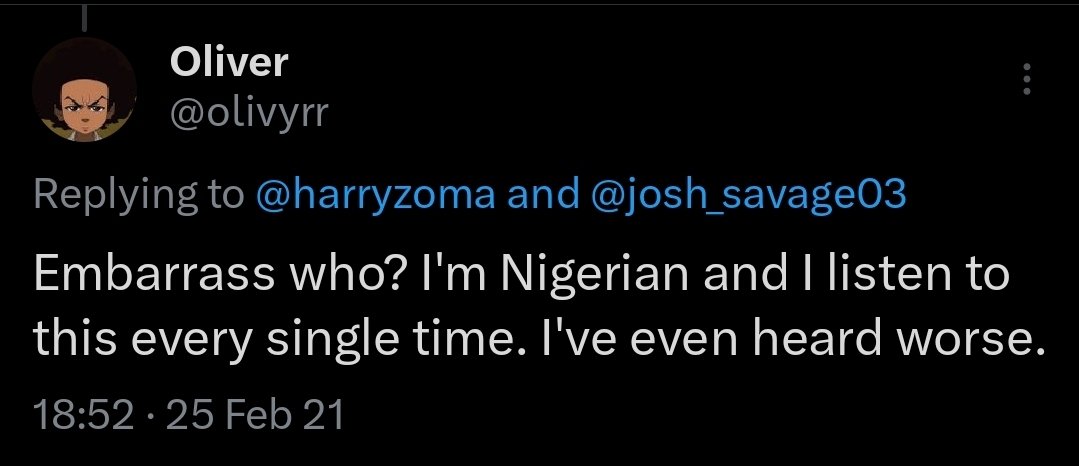The height and width of the screenshot is (466, 1079).
Task: Open the @harryzoma mention
Action: click(375, 195)
